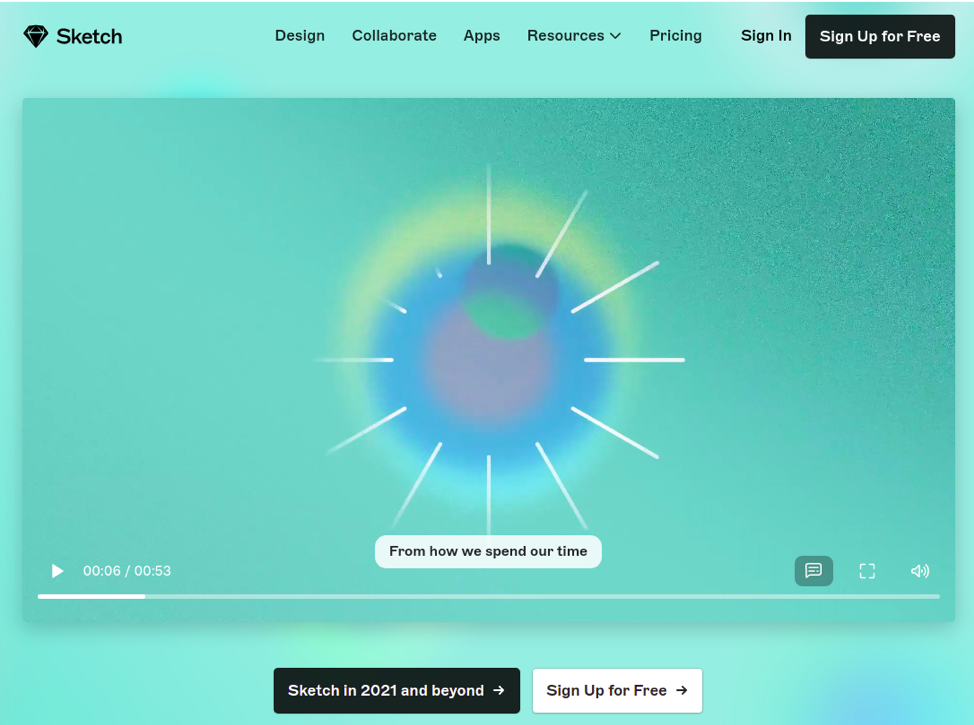
Task: Open Sketch in 2021 and beyond
Action: [x=386, y=691]
